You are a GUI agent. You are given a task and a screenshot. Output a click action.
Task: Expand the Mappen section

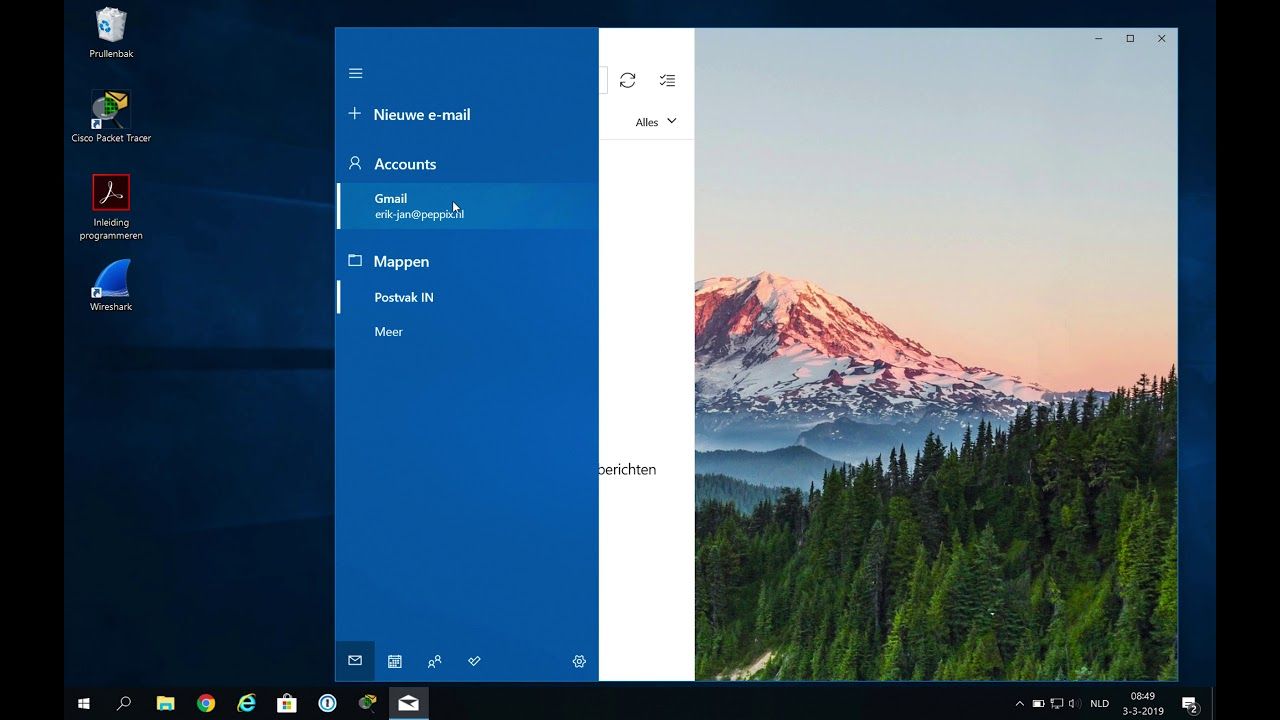[401, 261]
